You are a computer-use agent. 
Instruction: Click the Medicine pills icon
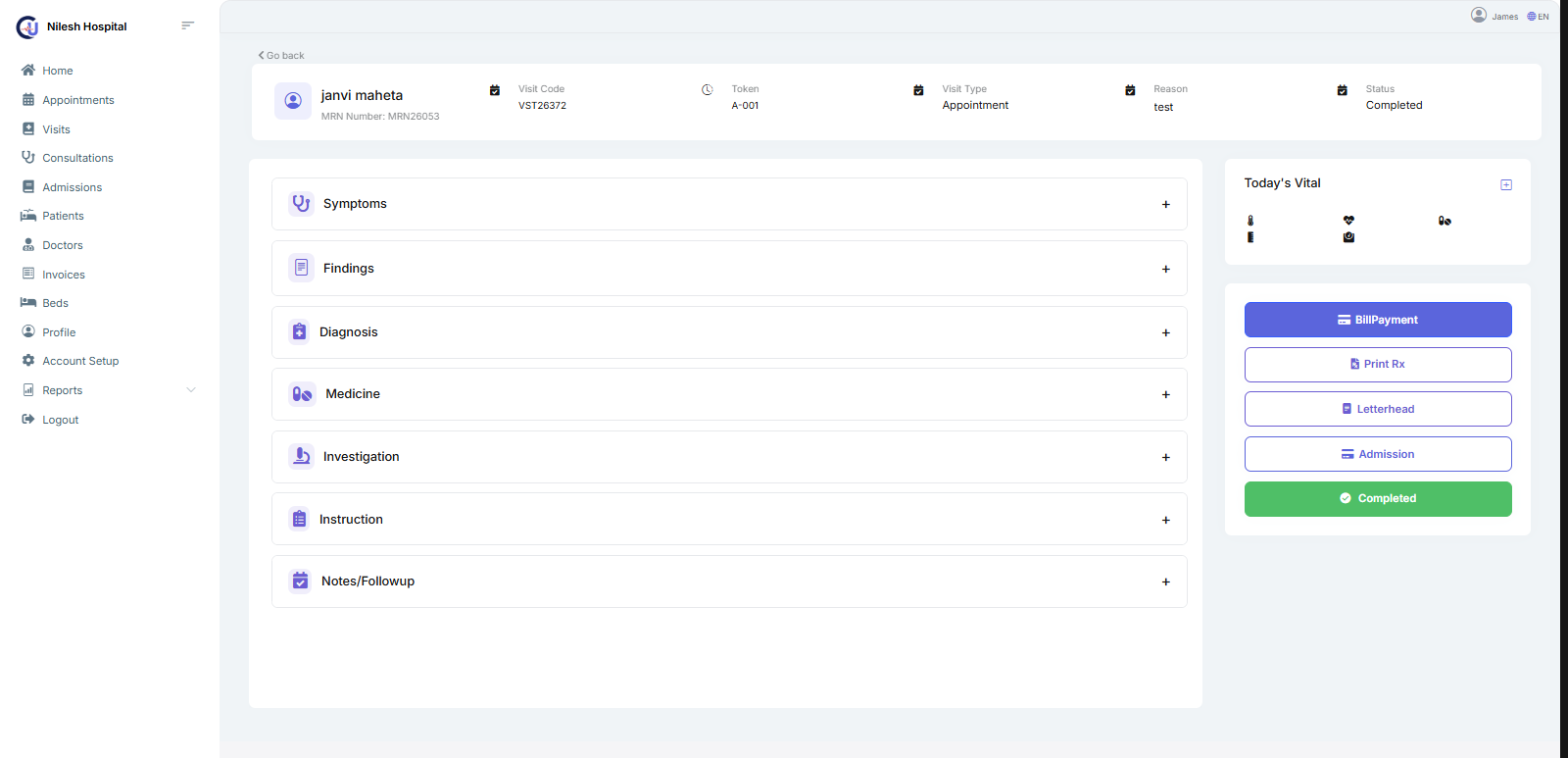(302, 394)
